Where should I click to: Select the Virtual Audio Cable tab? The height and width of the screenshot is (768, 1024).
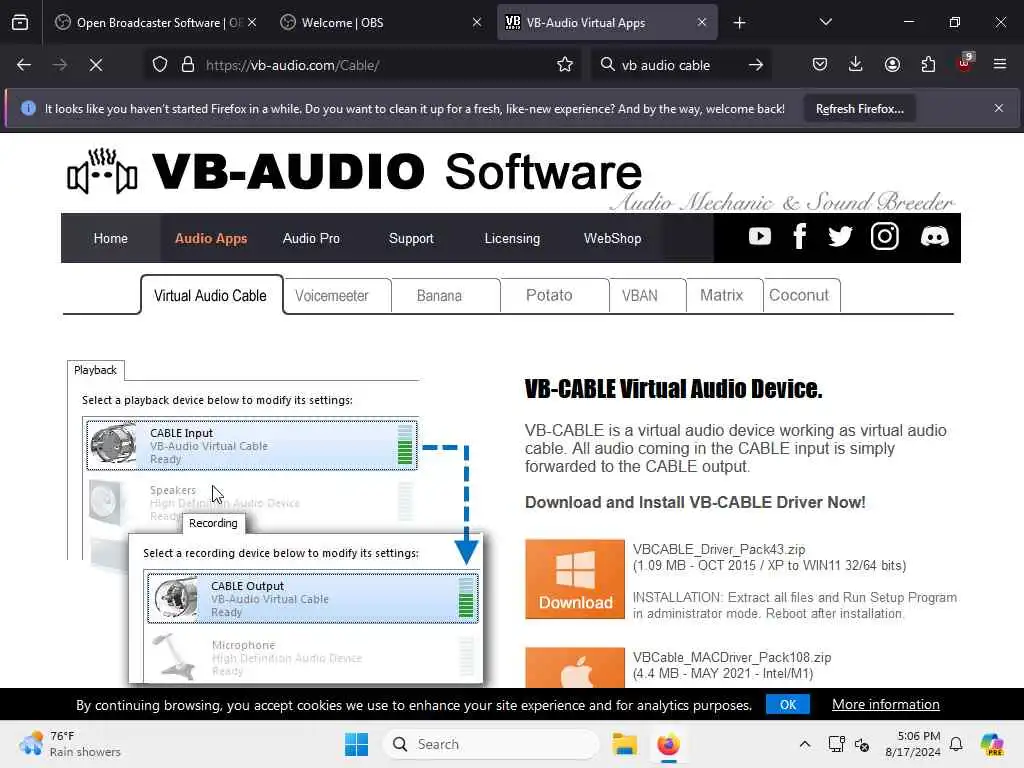211,295
